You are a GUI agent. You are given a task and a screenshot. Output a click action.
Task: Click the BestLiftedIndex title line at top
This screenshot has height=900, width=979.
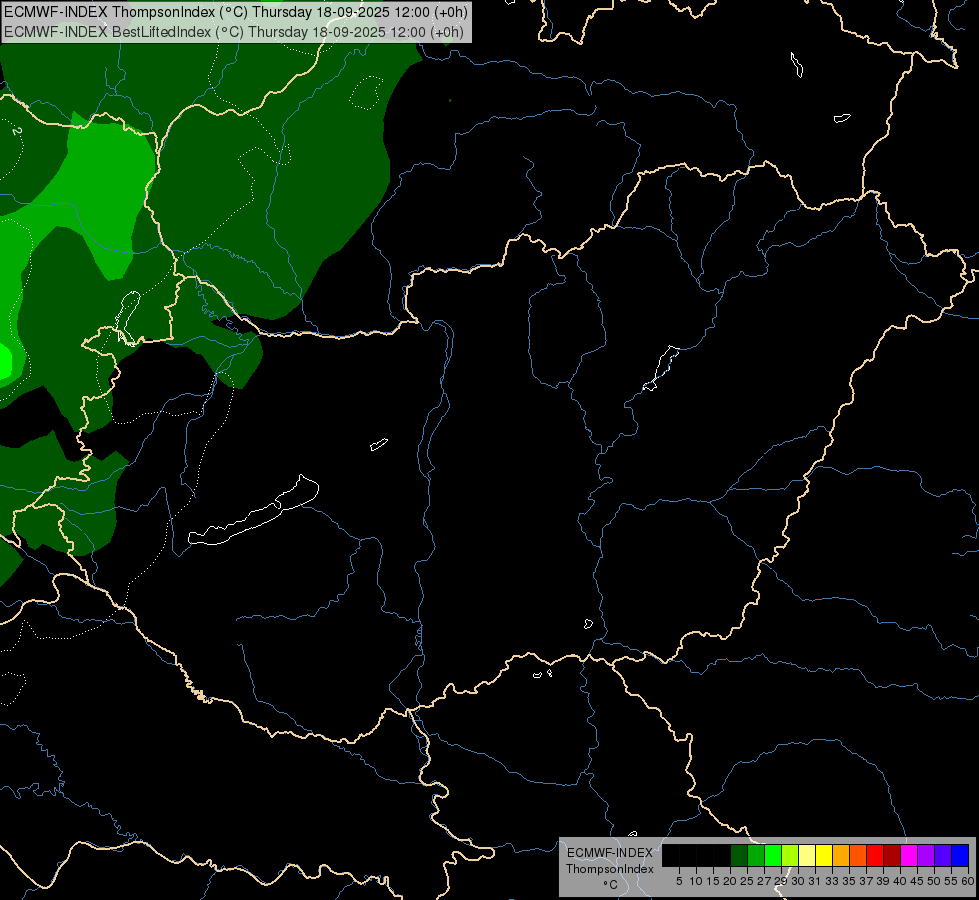[x=234, y=32]
